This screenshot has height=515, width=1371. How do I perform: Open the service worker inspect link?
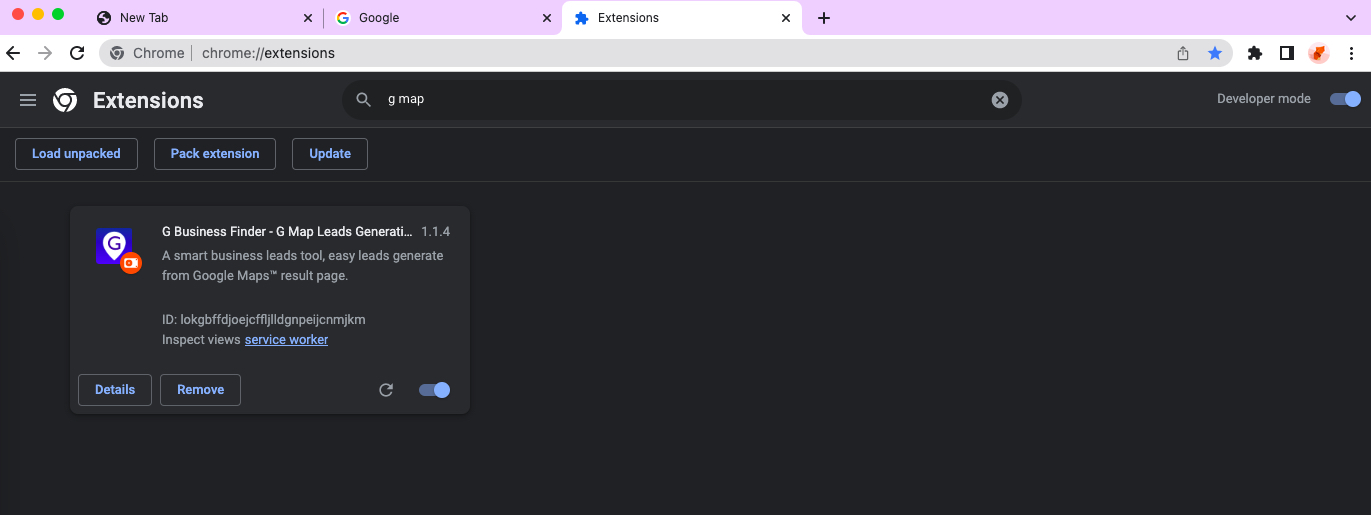286,340
